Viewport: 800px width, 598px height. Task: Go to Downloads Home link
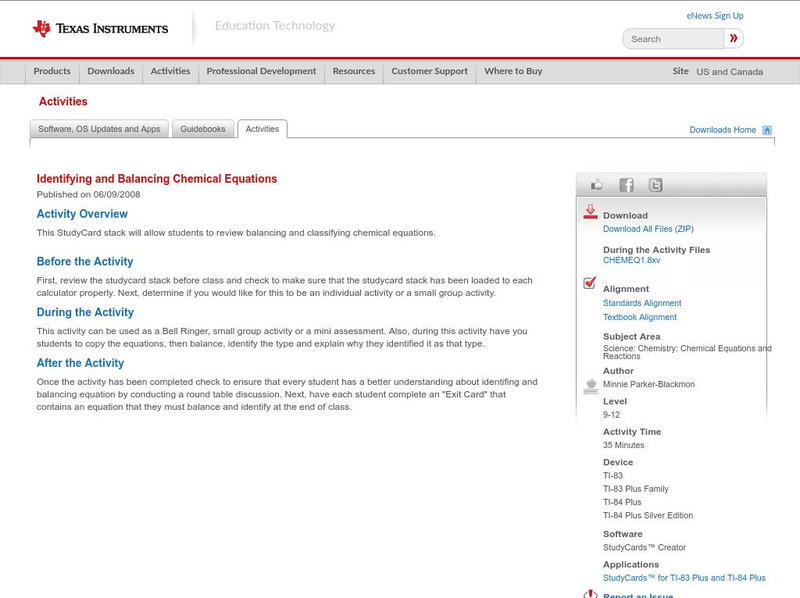(x=722, y=130)
